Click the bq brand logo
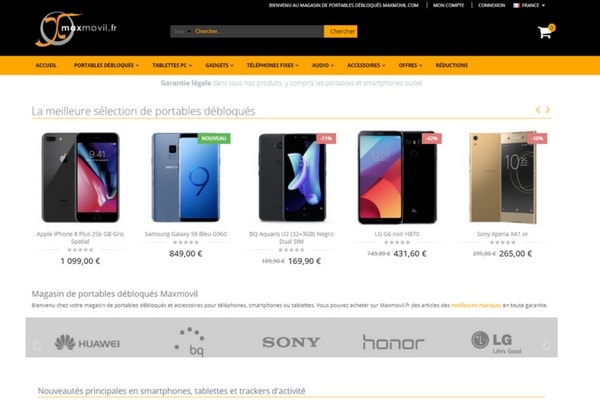The width and height of the screenshot is (600, 400). [190, 341]
